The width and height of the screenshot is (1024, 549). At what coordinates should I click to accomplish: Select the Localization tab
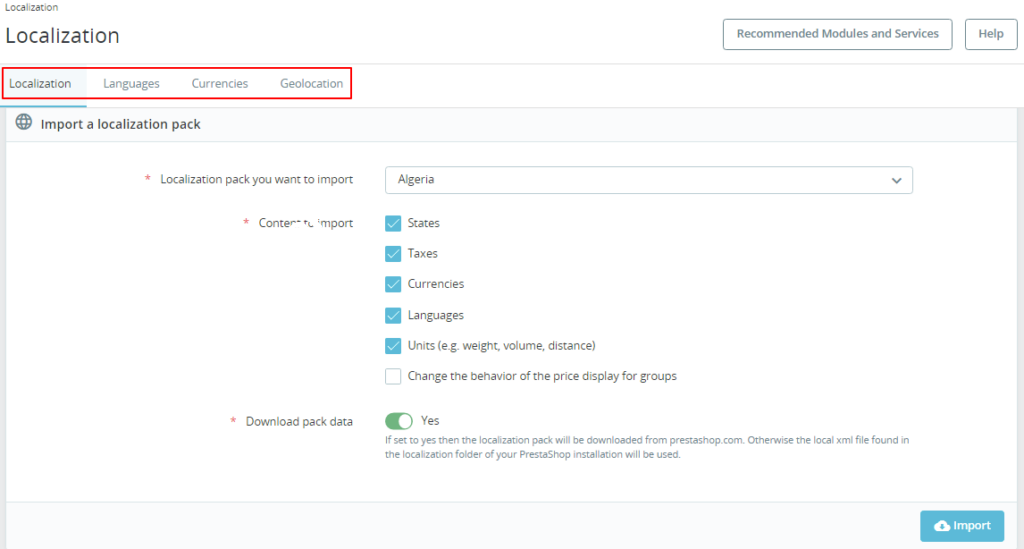pyautogui.click(x=41, y=84)
